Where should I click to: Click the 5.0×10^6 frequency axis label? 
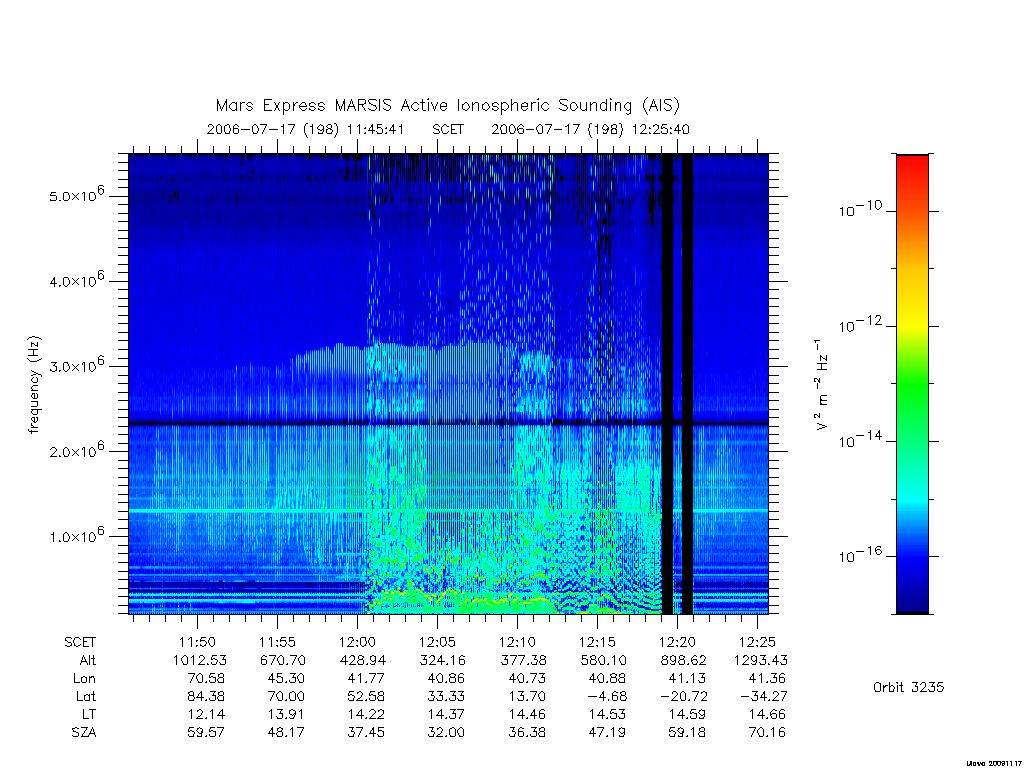coord(76,195)
